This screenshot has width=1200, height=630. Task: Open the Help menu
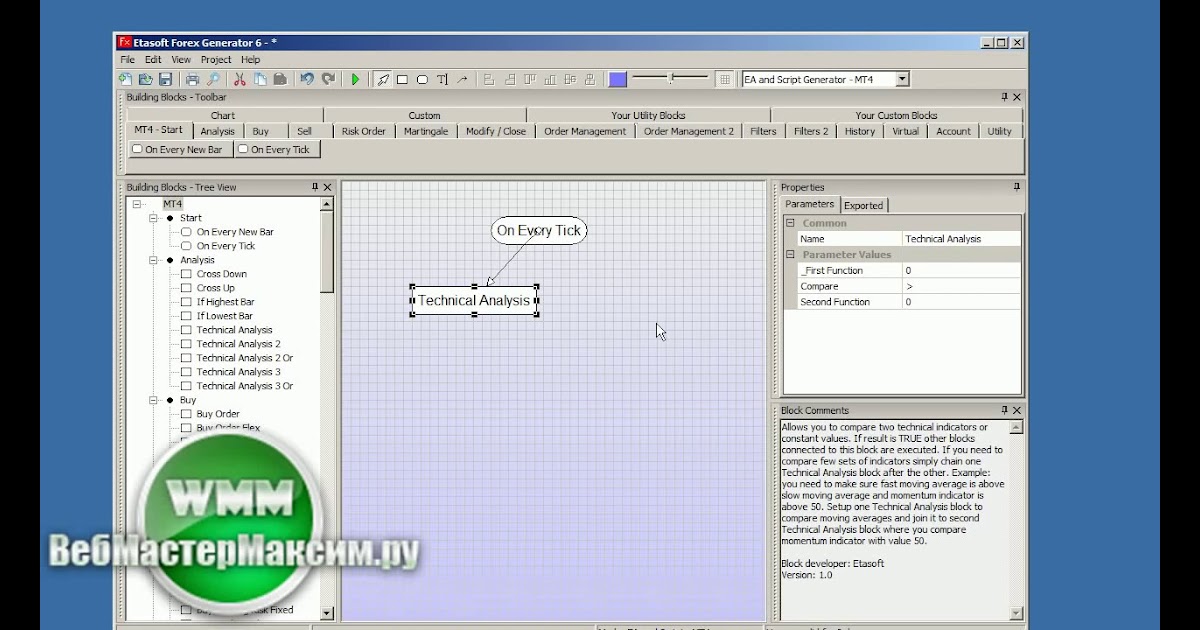click(250, 60)
